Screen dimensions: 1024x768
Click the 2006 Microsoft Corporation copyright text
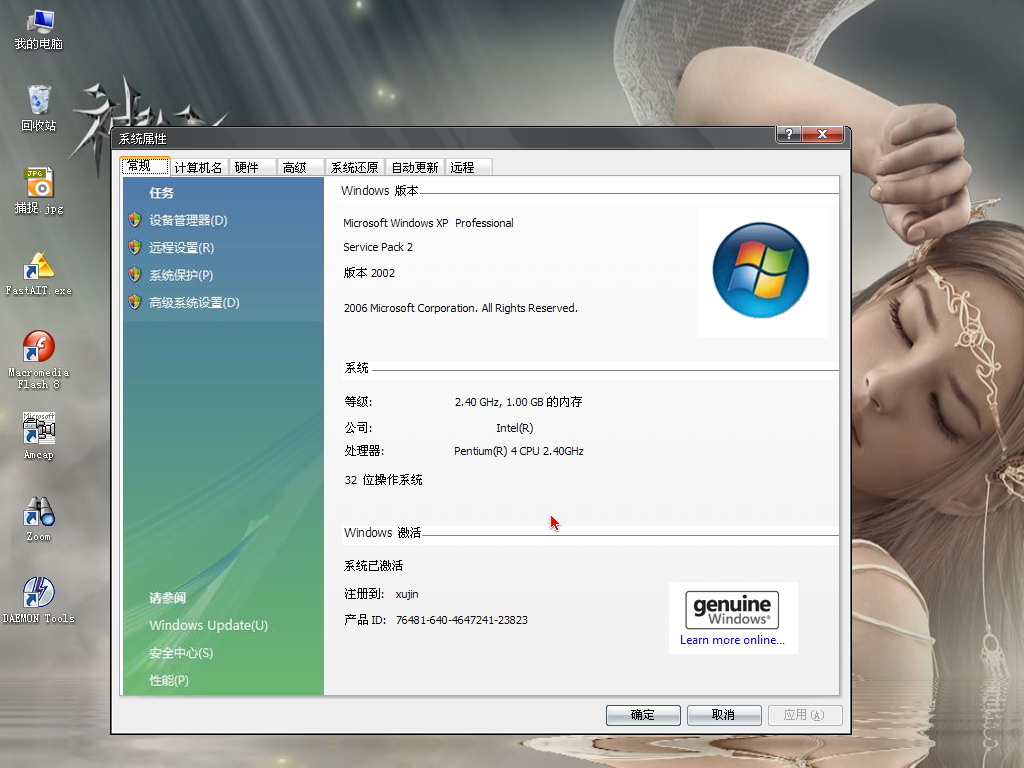coord(461,308)
